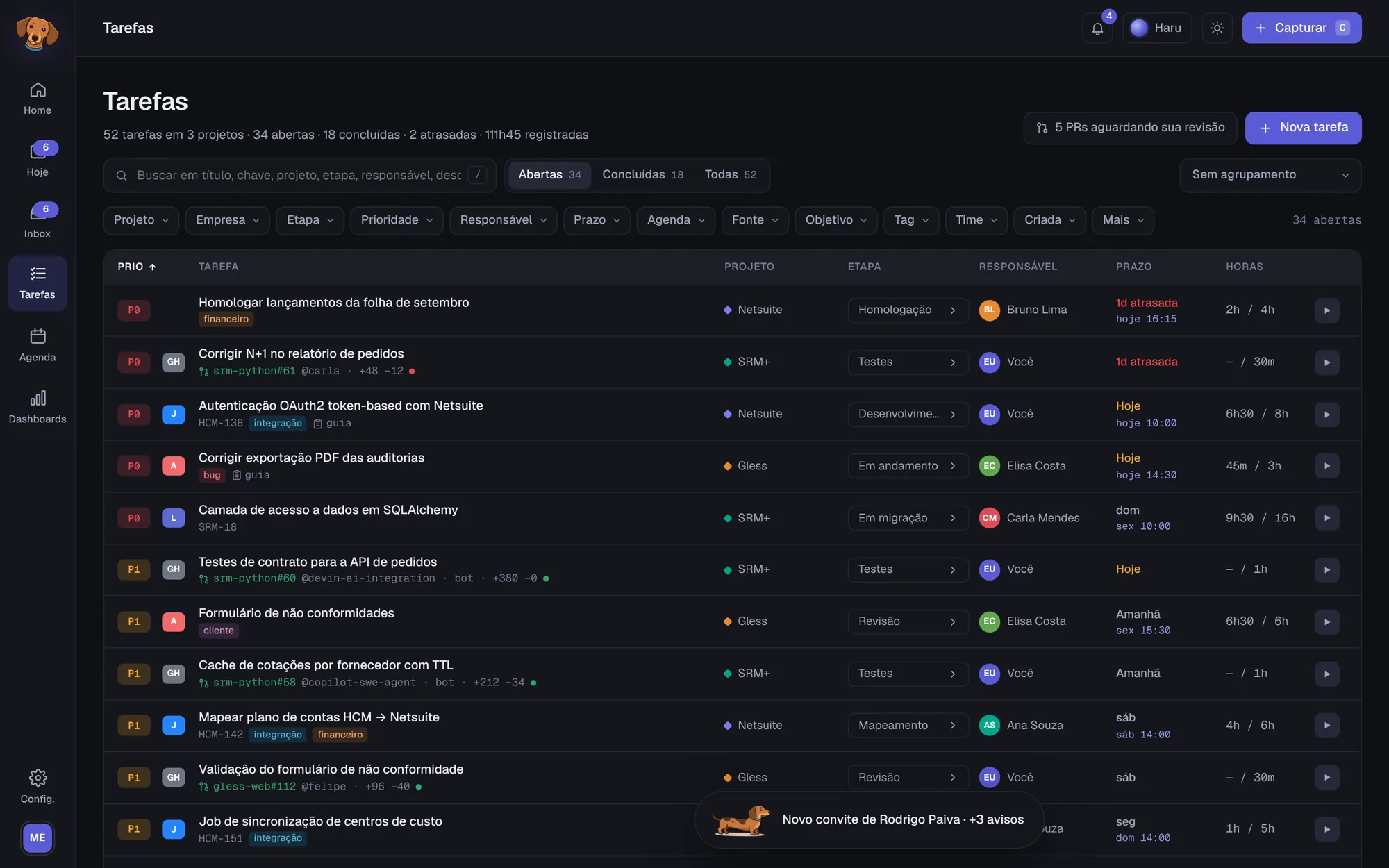This screenshot has height=868, width=1389.
Task: Start timer for Mapear plano de contas
Action: (1326, 726)
